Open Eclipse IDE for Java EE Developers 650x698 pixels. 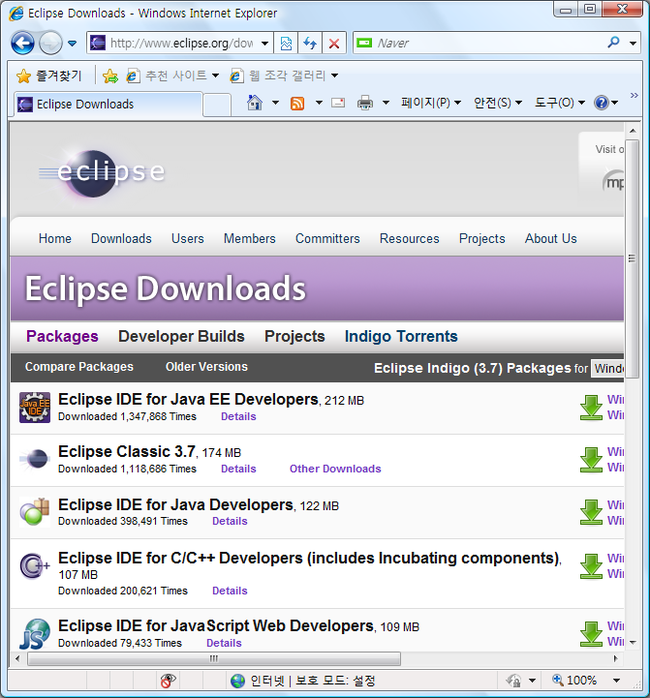(188, 399)
